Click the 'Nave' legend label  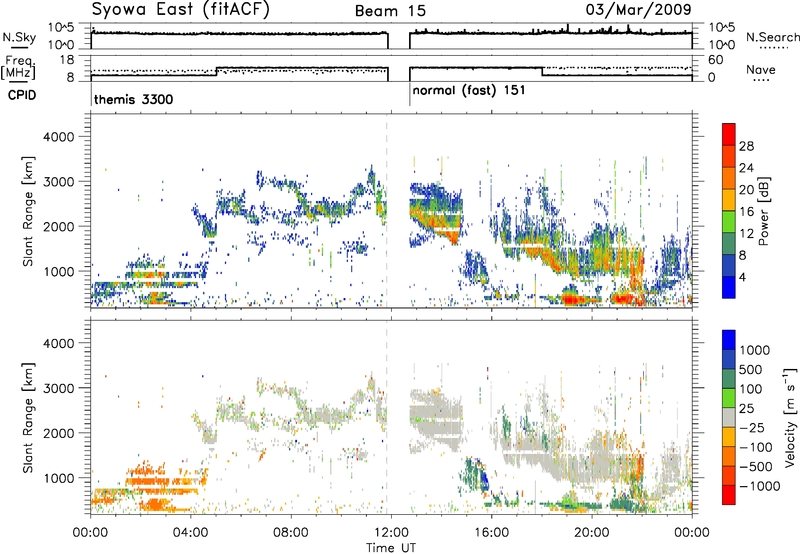(761, 69)
